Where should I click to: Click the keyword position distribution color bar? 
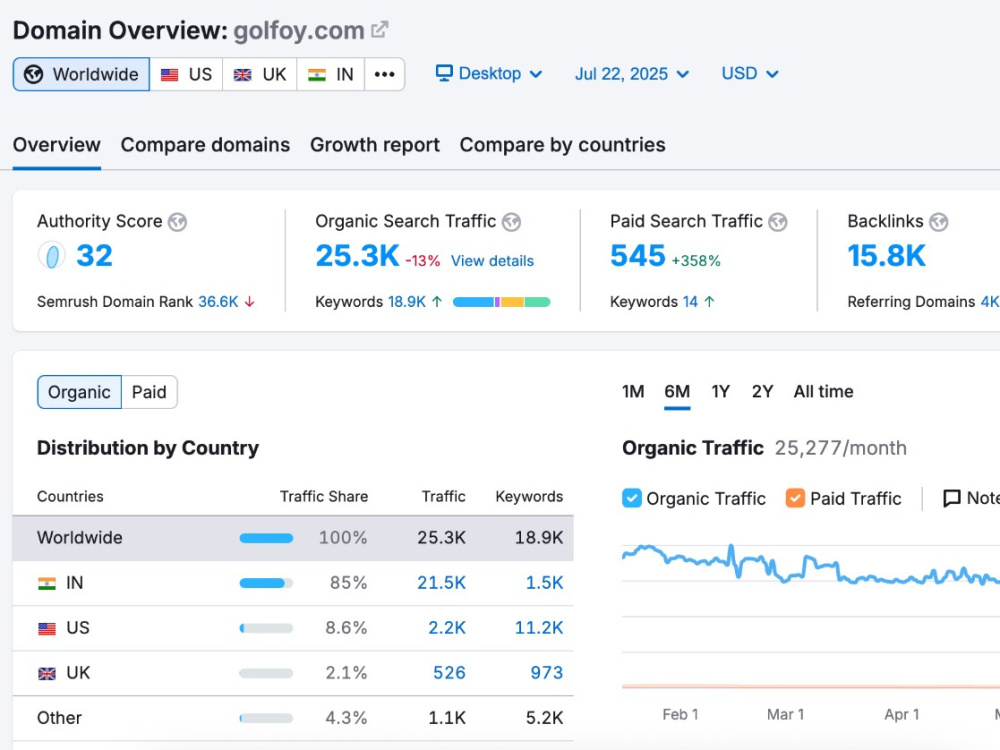tap(501, 302)
